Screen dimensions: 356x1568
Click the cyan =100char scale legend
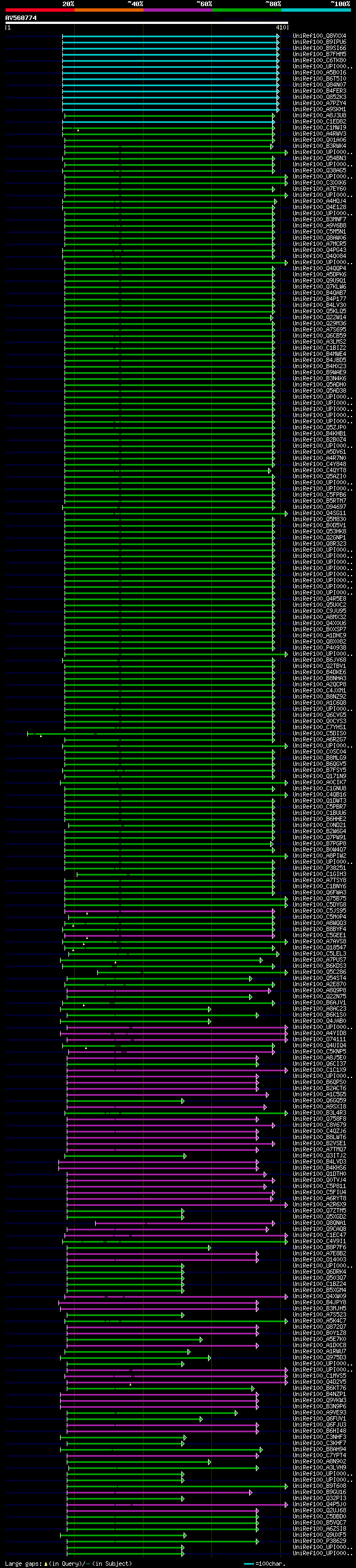pos(265,1564)
